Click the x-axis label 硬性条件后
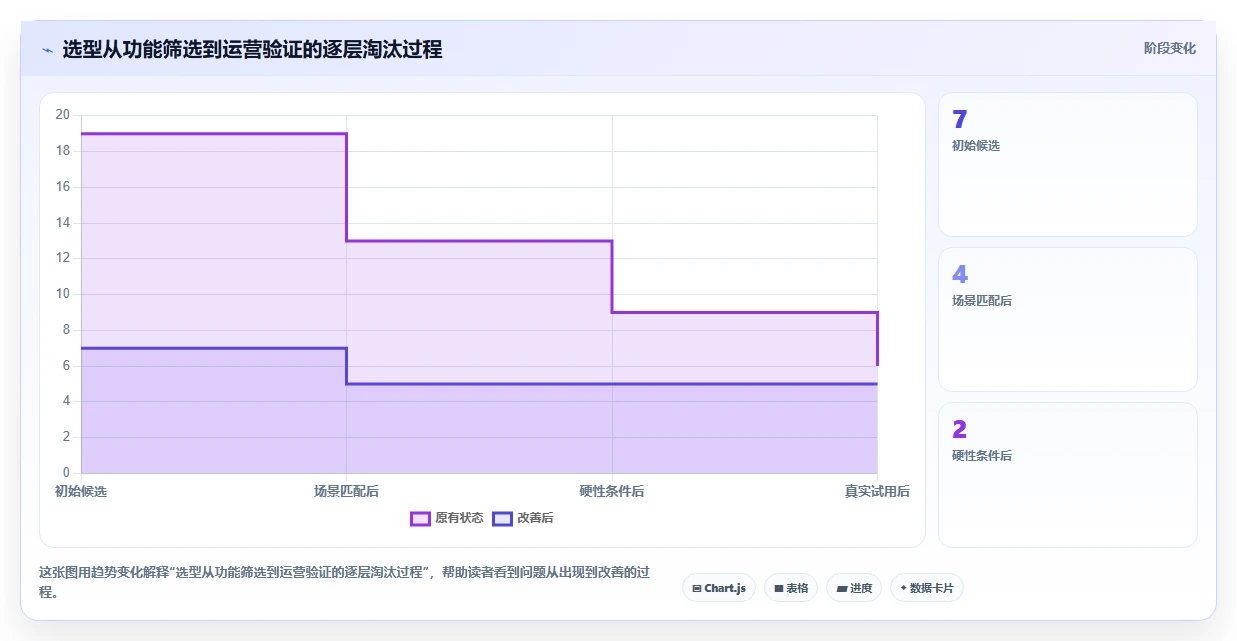Screen dimensions: 1237x641 pos(612,491)
